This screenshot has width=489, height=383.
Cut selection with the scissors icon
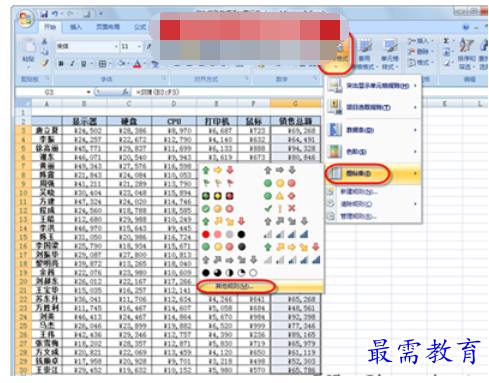point(45,42)
